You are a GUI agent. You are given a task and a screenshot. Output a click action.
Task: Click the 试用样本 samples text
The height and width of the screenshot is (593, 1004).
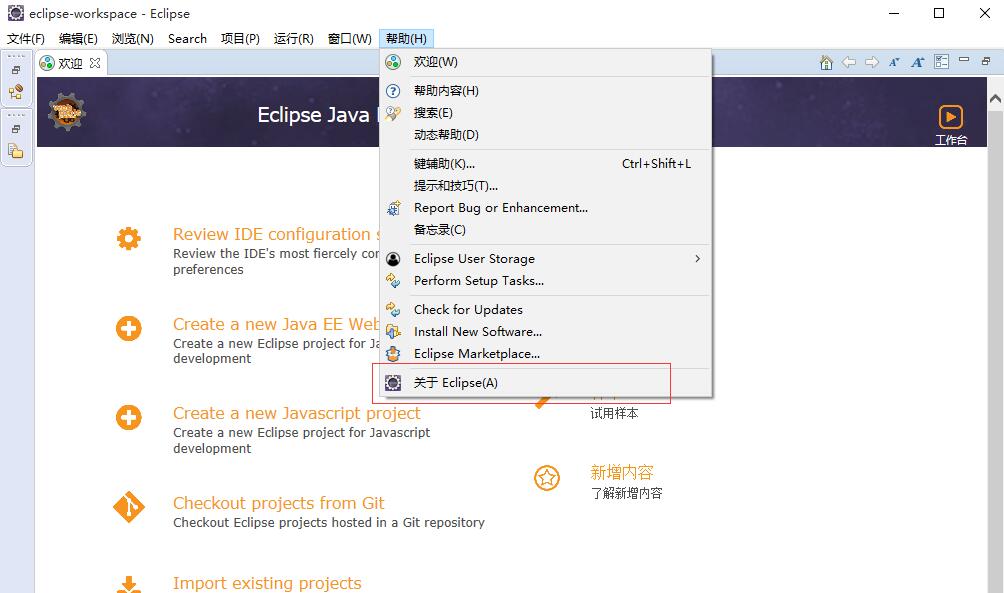(x=614, y=414)
